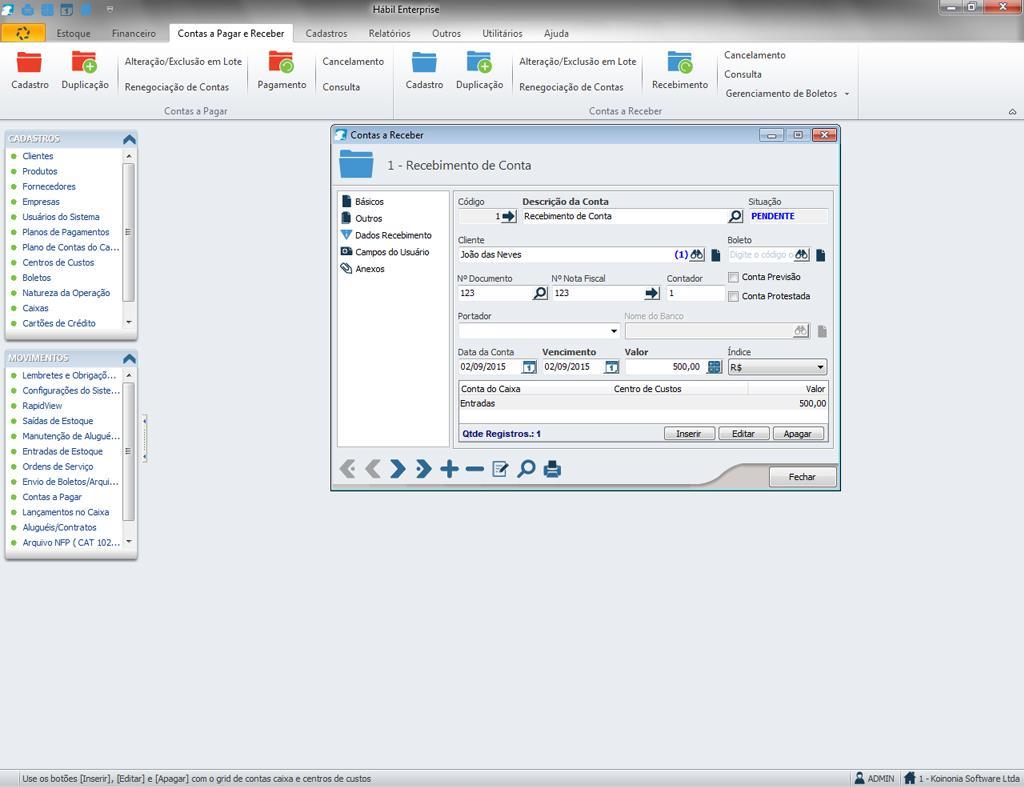Click the edit record pencil icon

click(x=500, y=469)
